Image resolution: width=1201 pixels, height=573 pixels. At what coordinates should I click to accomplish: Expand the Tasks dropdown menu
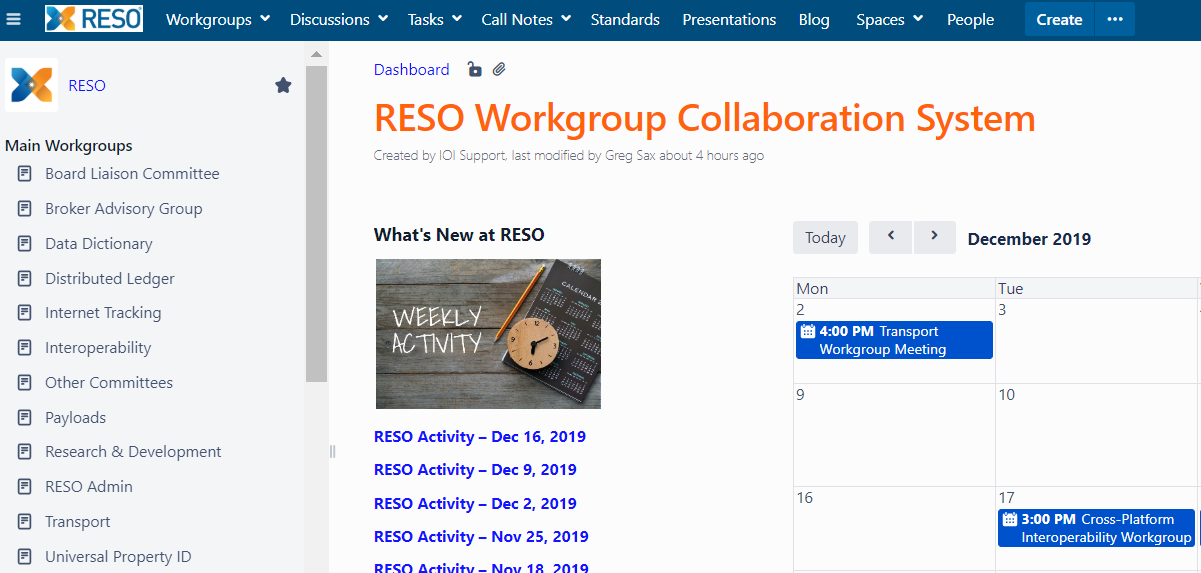[434, 19]
